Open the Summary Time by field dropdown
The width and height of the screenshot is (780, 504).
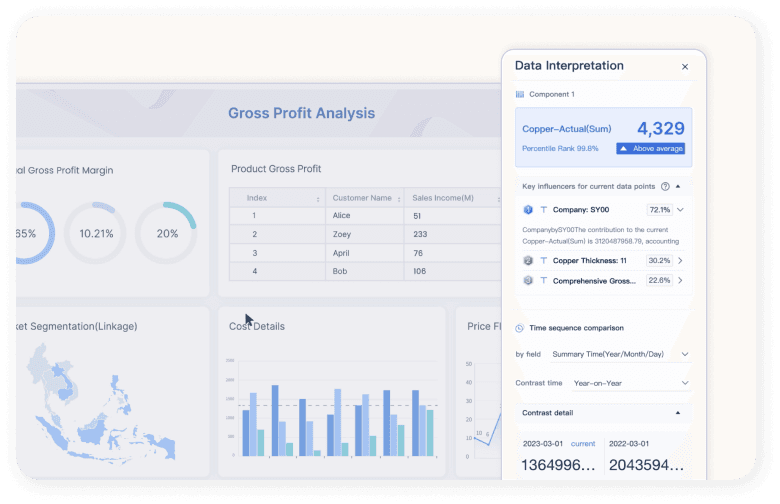pos(618,354)
